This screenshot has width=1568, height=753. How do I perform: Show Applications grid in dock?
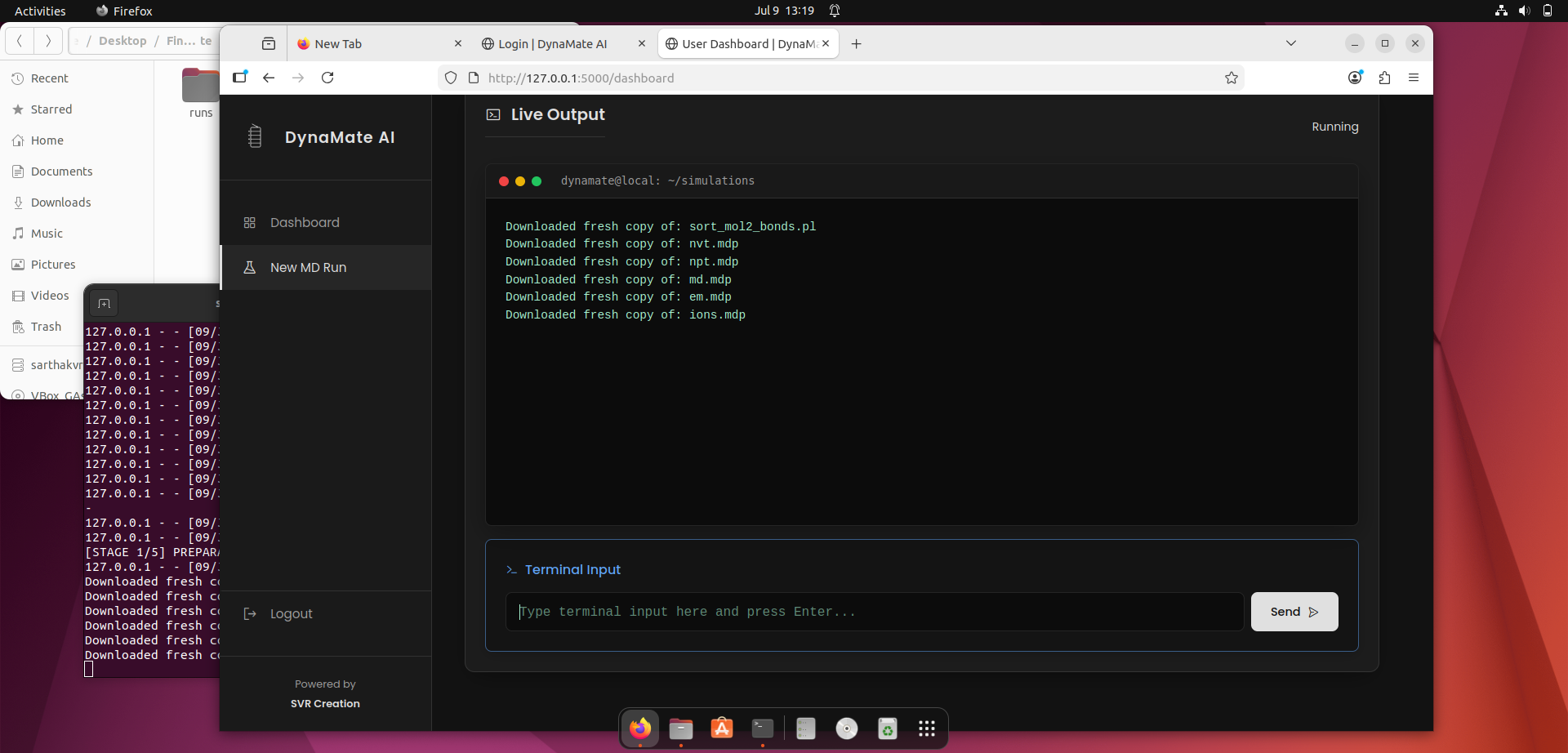pyautogui.click(x=927, y=728)
